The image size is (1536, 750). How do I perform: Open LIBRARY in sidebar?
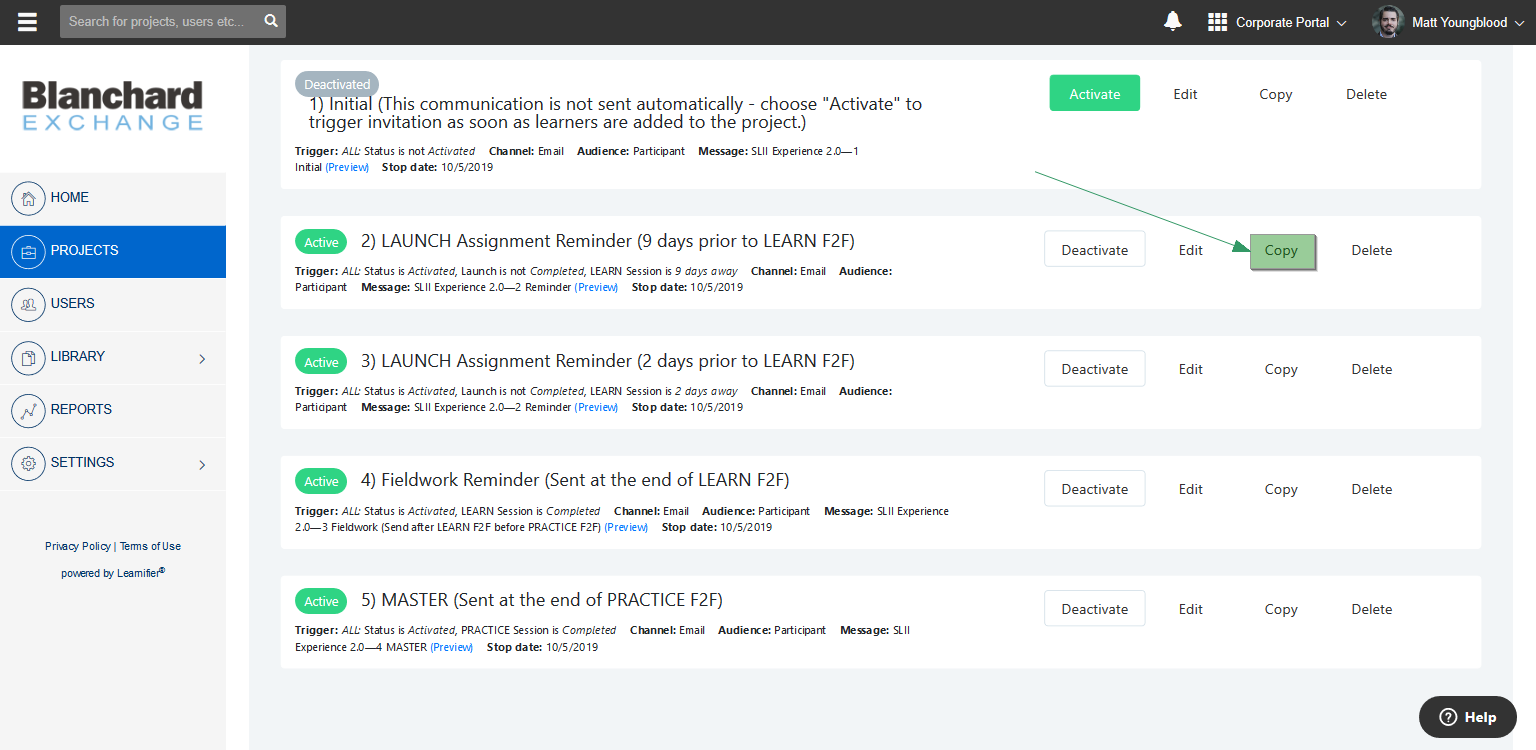tap(113, 357)
